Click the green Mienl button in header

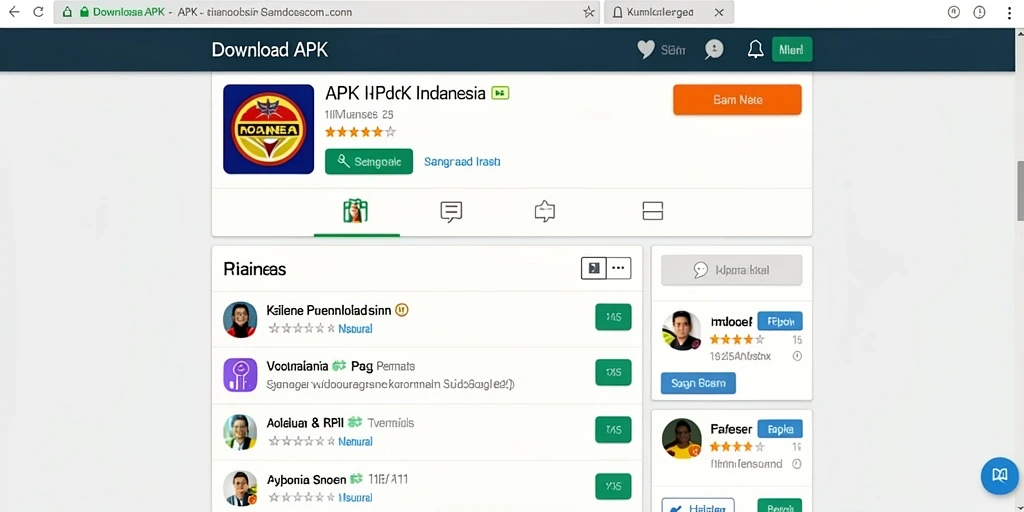pyautogui.click(x=792, y=50)
